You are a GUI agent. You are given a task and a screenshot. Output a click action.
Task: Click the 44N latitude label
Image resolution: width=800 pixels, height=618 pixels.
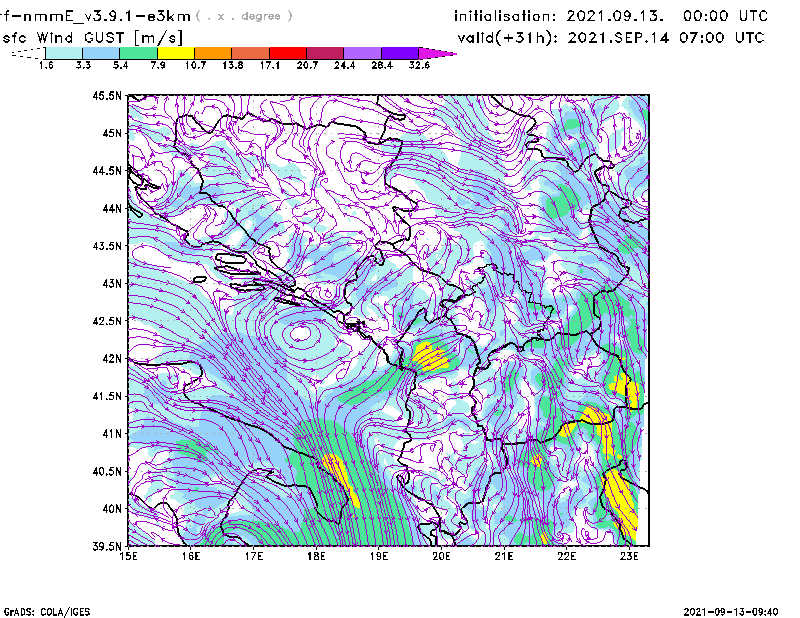click(112, 208)
